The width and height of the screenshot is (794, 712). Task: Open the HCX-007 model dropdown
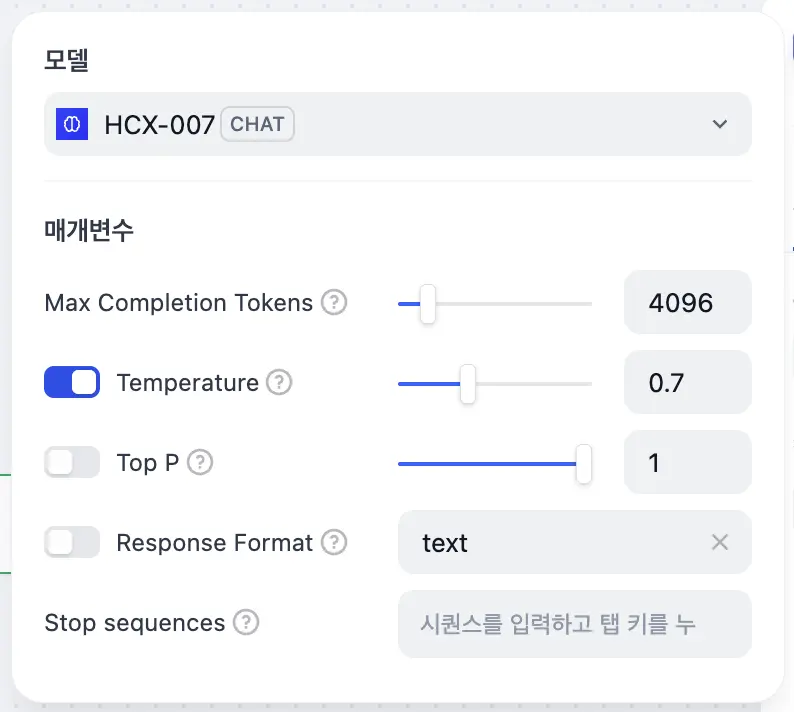[397, 124]
